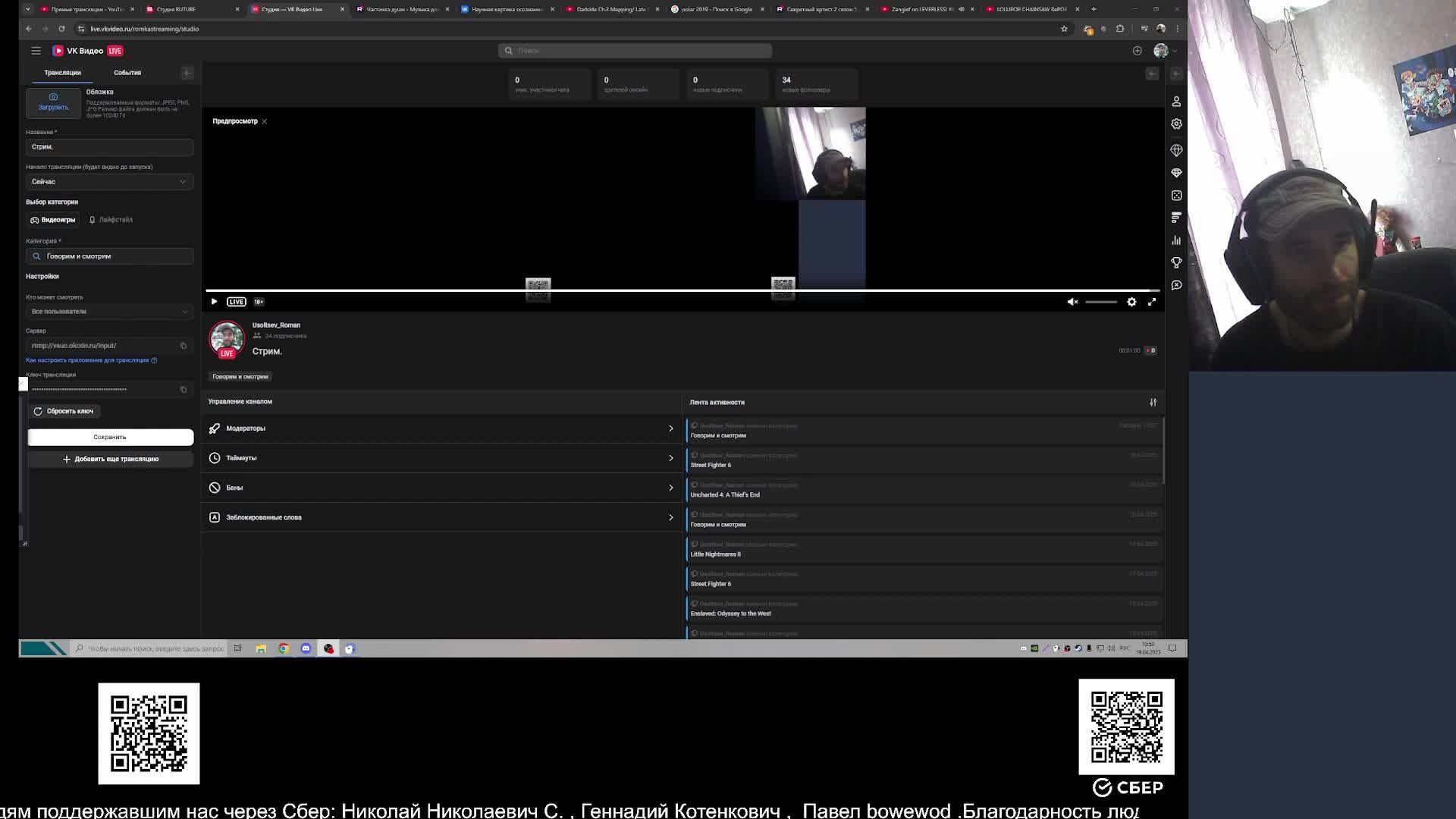Screen dimensions: 1456x819
Task: Click the Сохранить button
Action: point(110,437)
